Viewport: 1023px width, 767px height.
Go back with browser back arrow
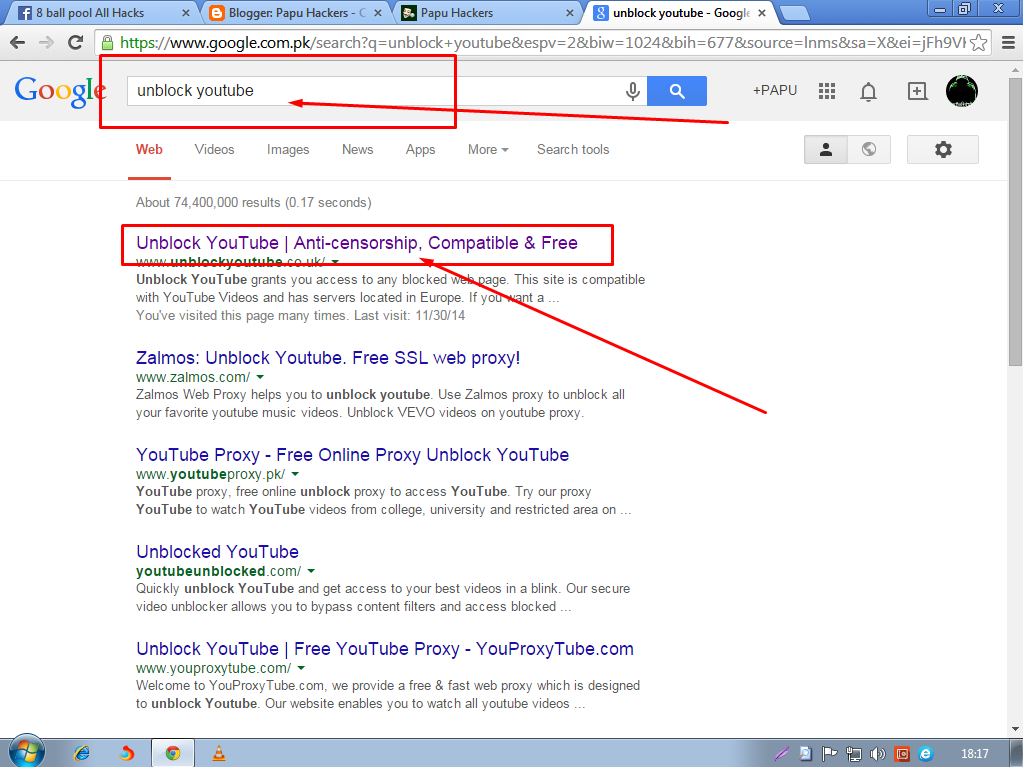coord(18,43)
